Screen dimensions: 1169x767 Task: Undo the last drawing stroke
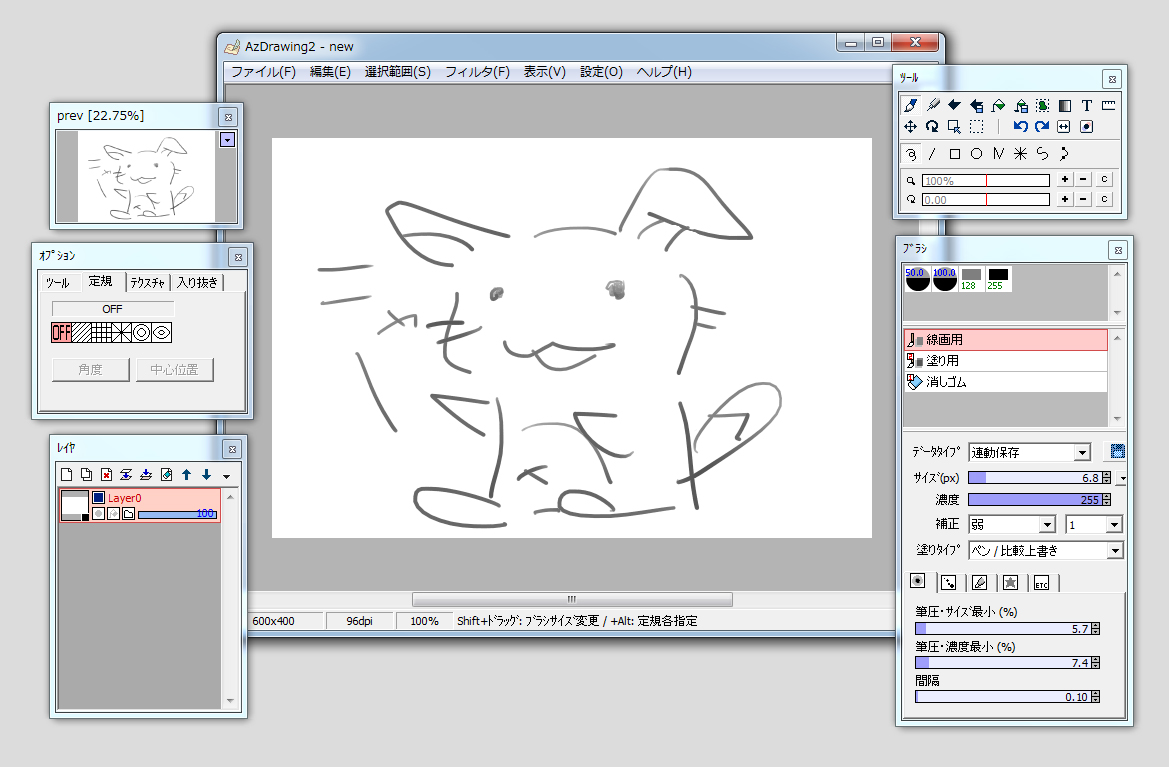(1020, 126)
